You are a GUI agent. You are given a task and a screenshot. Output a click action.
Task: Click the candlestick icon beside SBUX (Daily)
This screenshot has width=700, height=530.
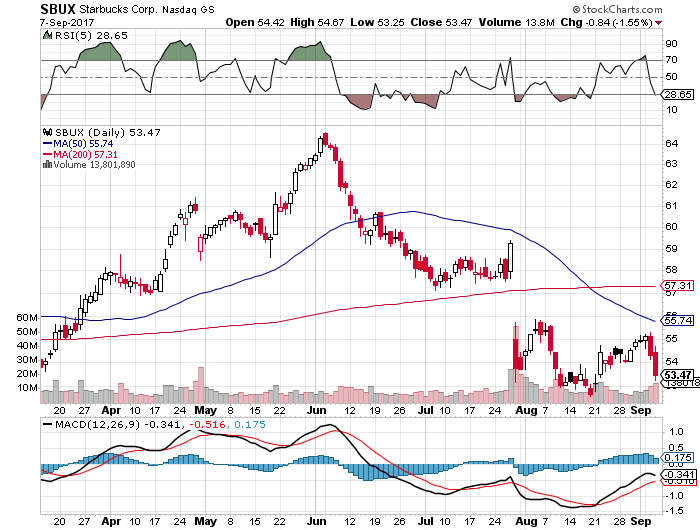[48, 132]
